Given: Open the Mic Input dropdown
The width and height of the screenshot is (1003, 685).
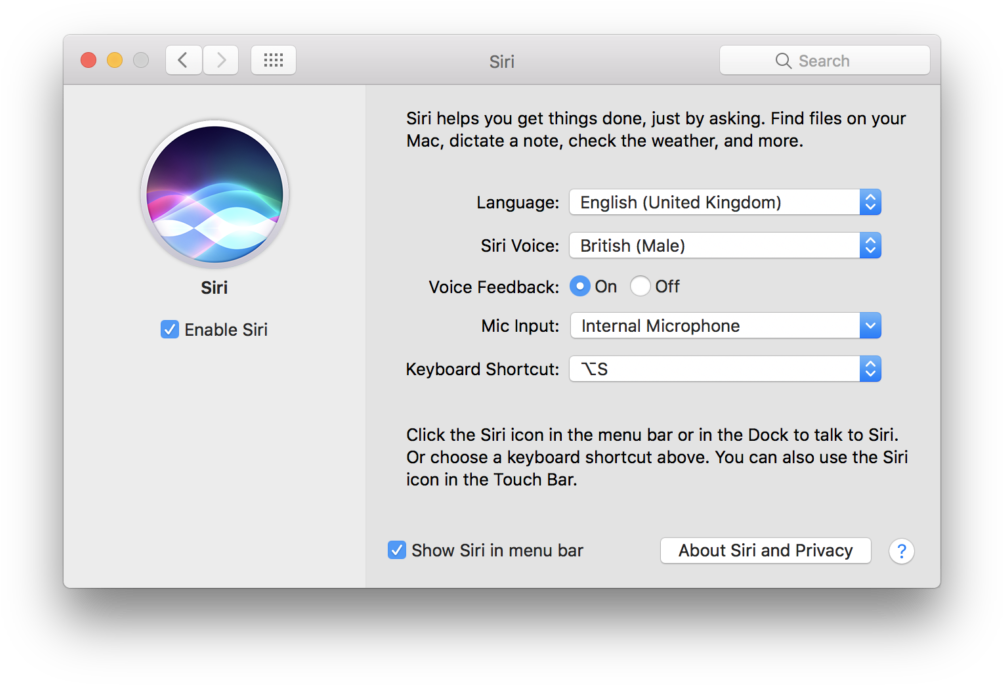Looking at the screenshot, I should click(x=725, y=326).
